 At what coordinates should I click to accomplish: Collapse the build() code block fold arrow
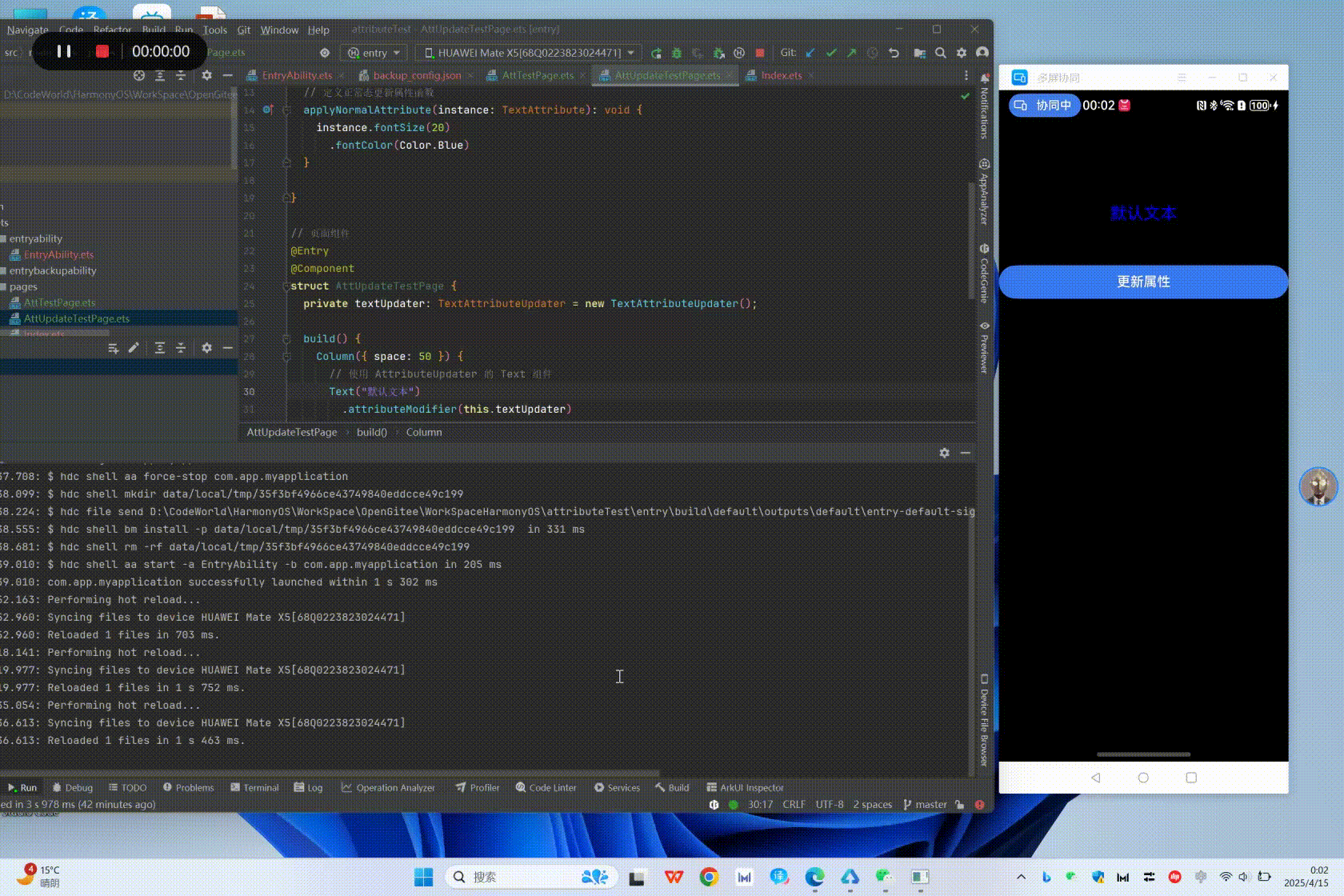pyautogui.click(x=286, y=338)
